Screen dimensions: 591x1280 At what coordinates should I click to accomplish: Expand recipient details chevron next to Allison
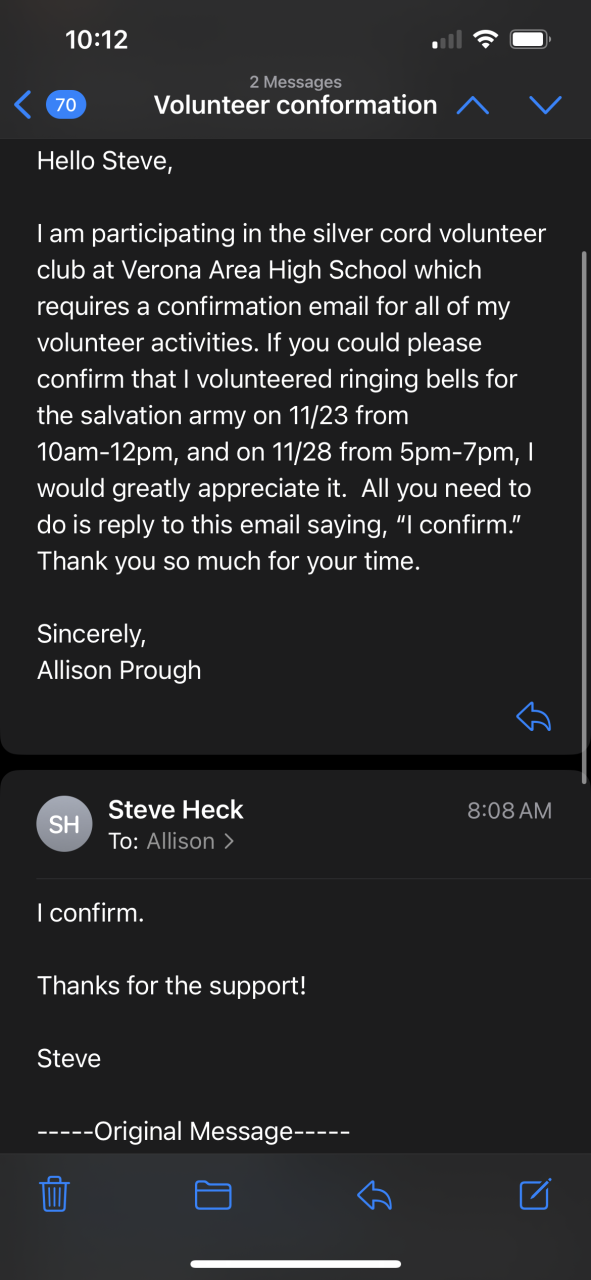tap(229, 841)
